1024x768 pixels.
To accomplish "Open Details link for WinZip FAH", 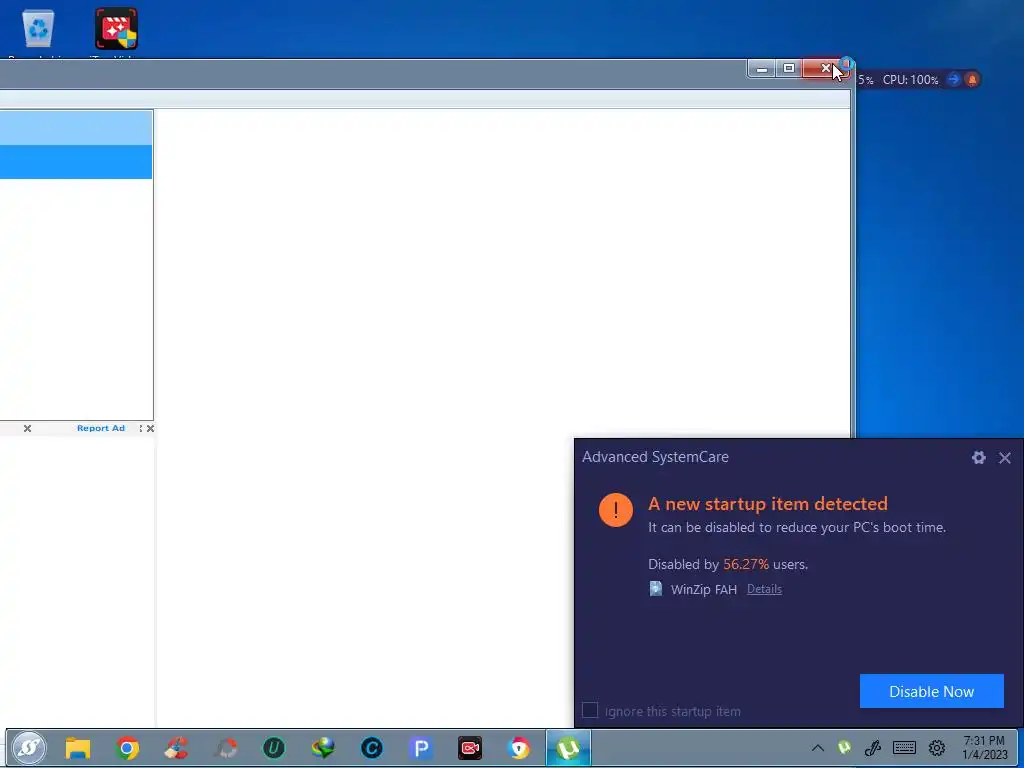I will [x=764, y=589].
